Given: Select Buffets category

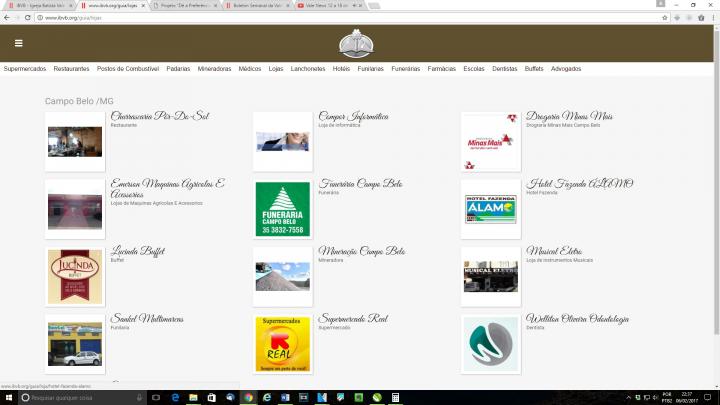Looking at the screenshot, I should (x=534, y=69).
